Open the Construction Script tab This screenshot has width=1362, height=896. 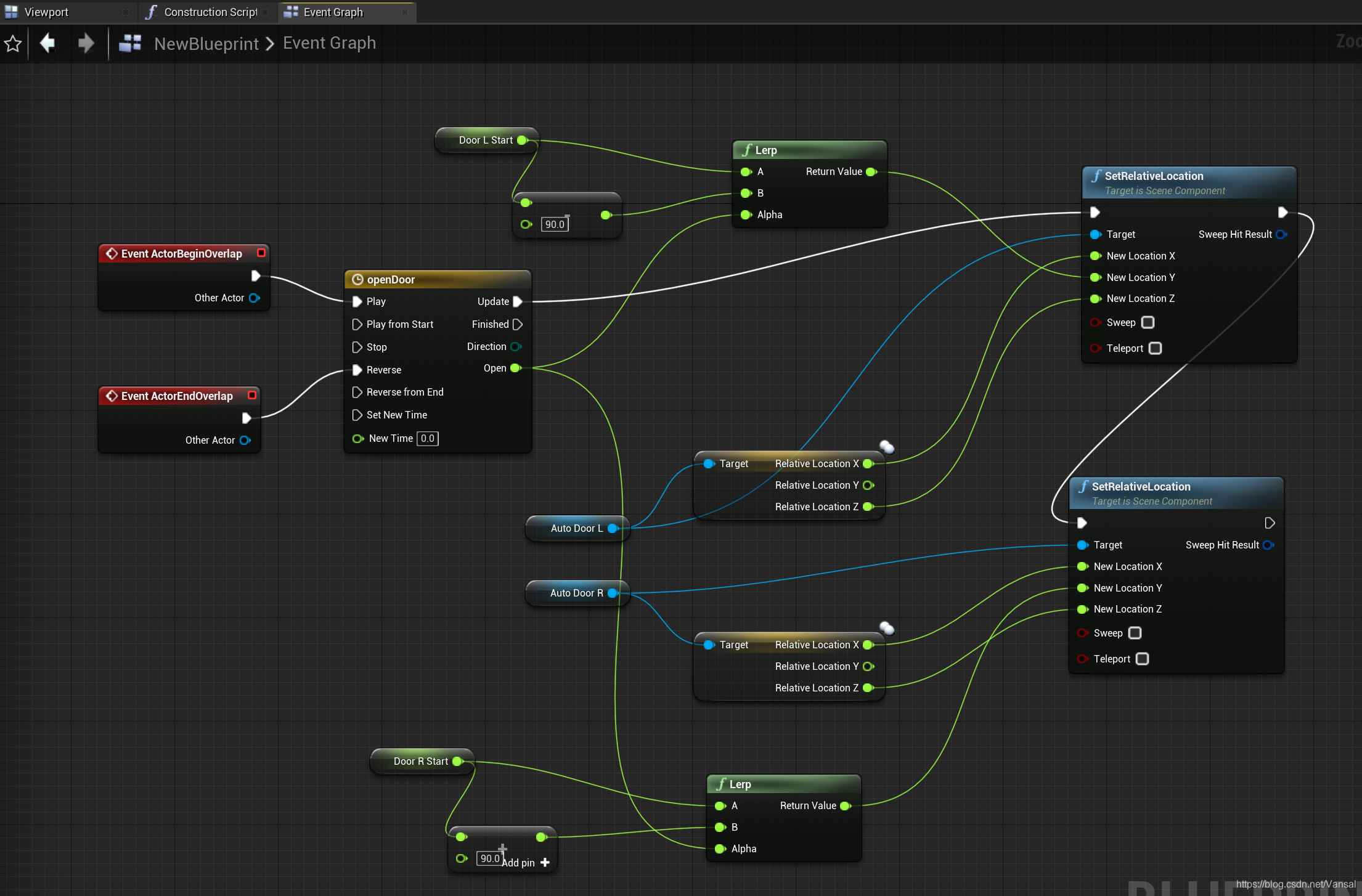210,12
